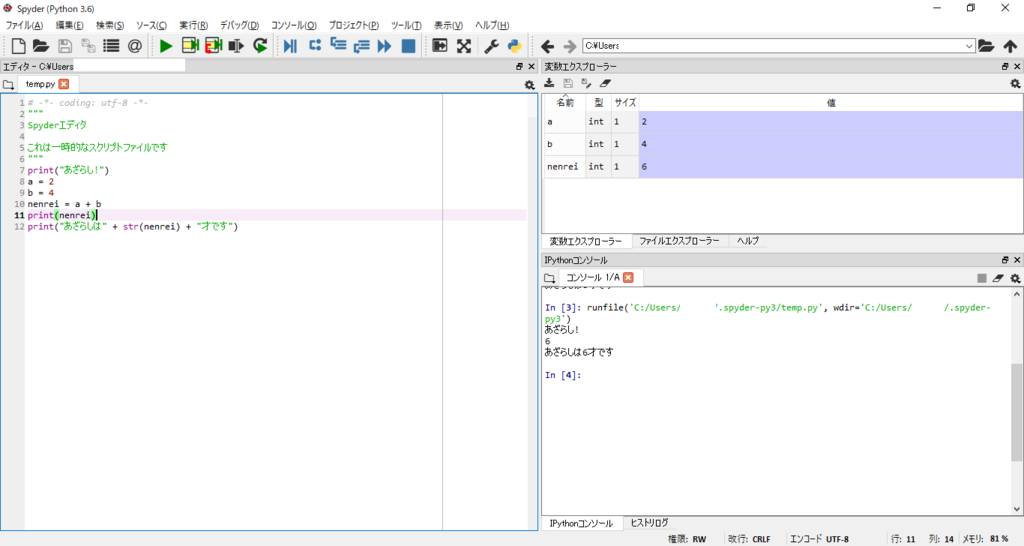Clear the console with the eraser icon
This screenshot has height=546, width=1024.
pyautogui.click(x=998, y=278)
